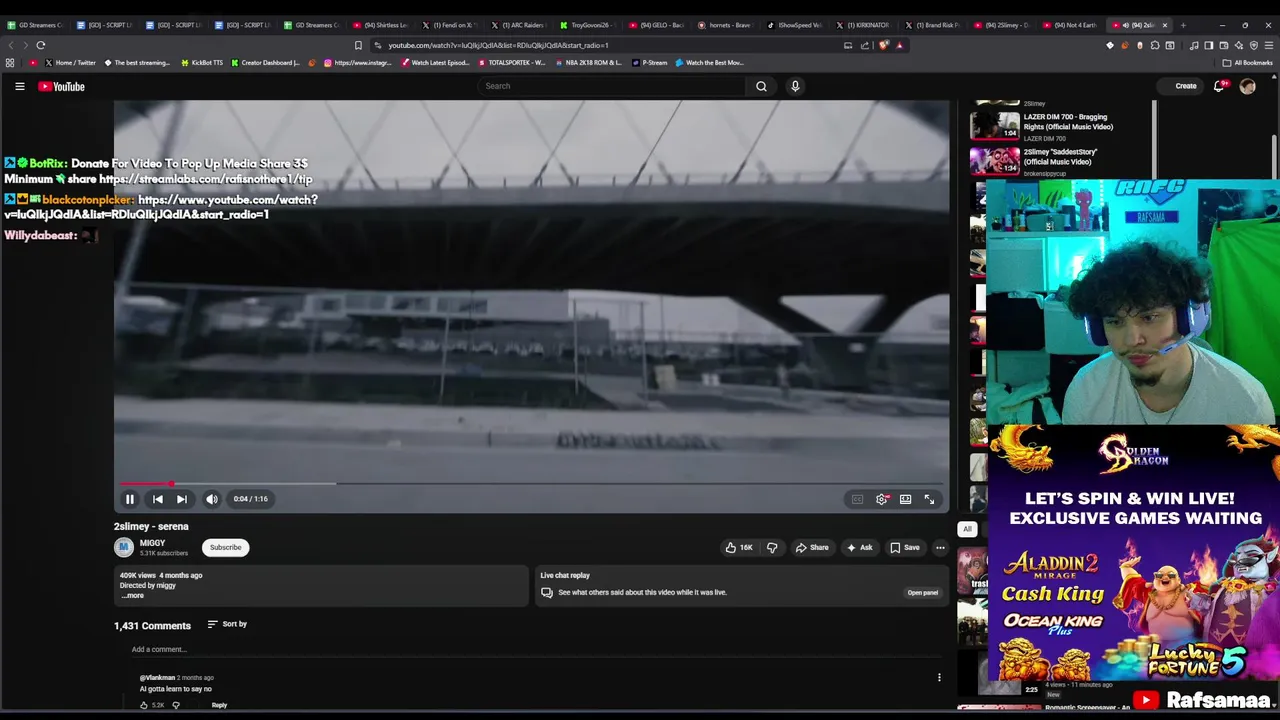
Task: Seek on the video progress bar
Action: [531, 483]
